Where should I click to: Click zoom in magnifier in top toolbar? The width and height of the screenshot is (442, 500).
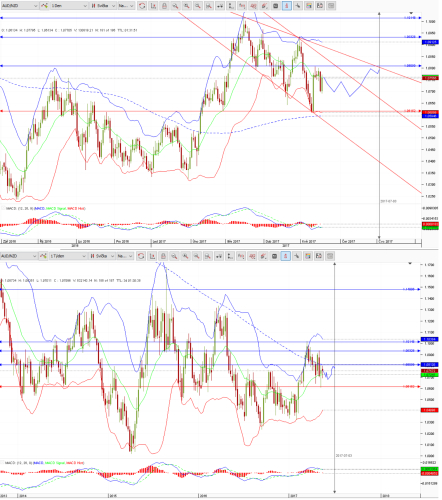[x=187, y=6]
